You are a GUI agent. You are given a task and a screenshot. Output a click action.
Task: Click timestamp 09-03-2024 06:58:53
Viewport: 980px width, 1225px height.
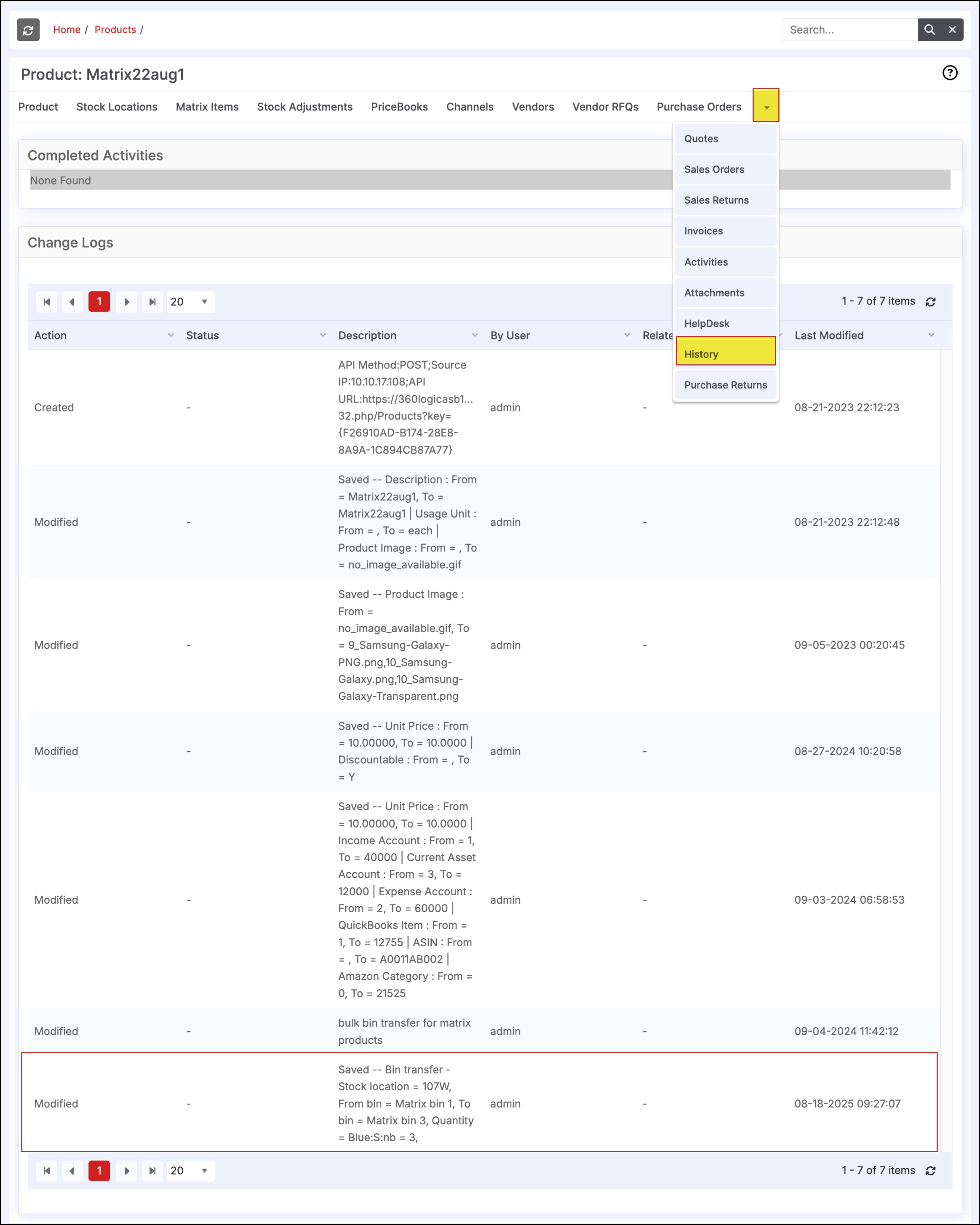(849, 900)
